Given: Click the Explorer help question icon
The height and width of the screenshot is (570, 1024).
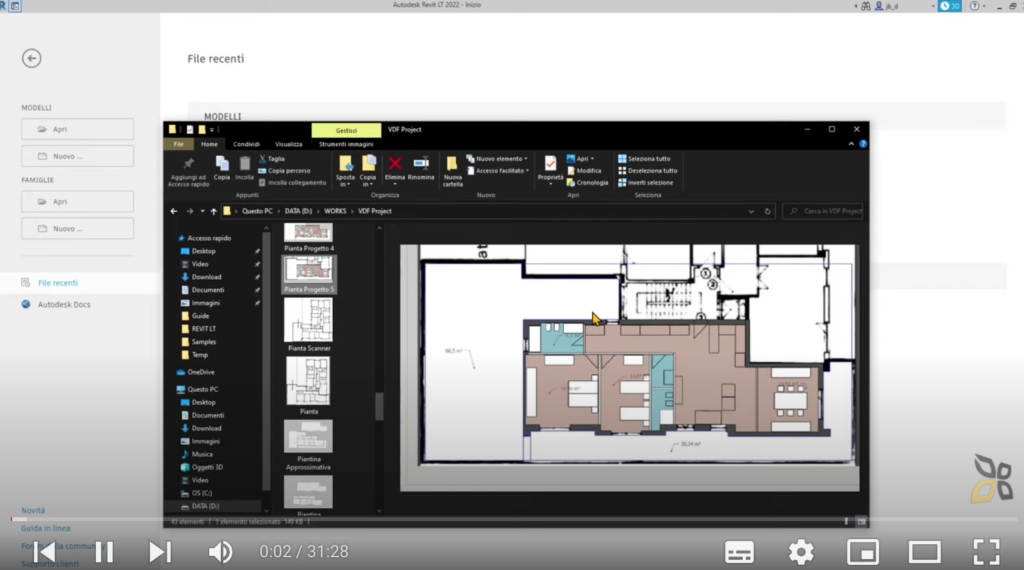Looking at the screenshot, I should [x=863, y=144].
